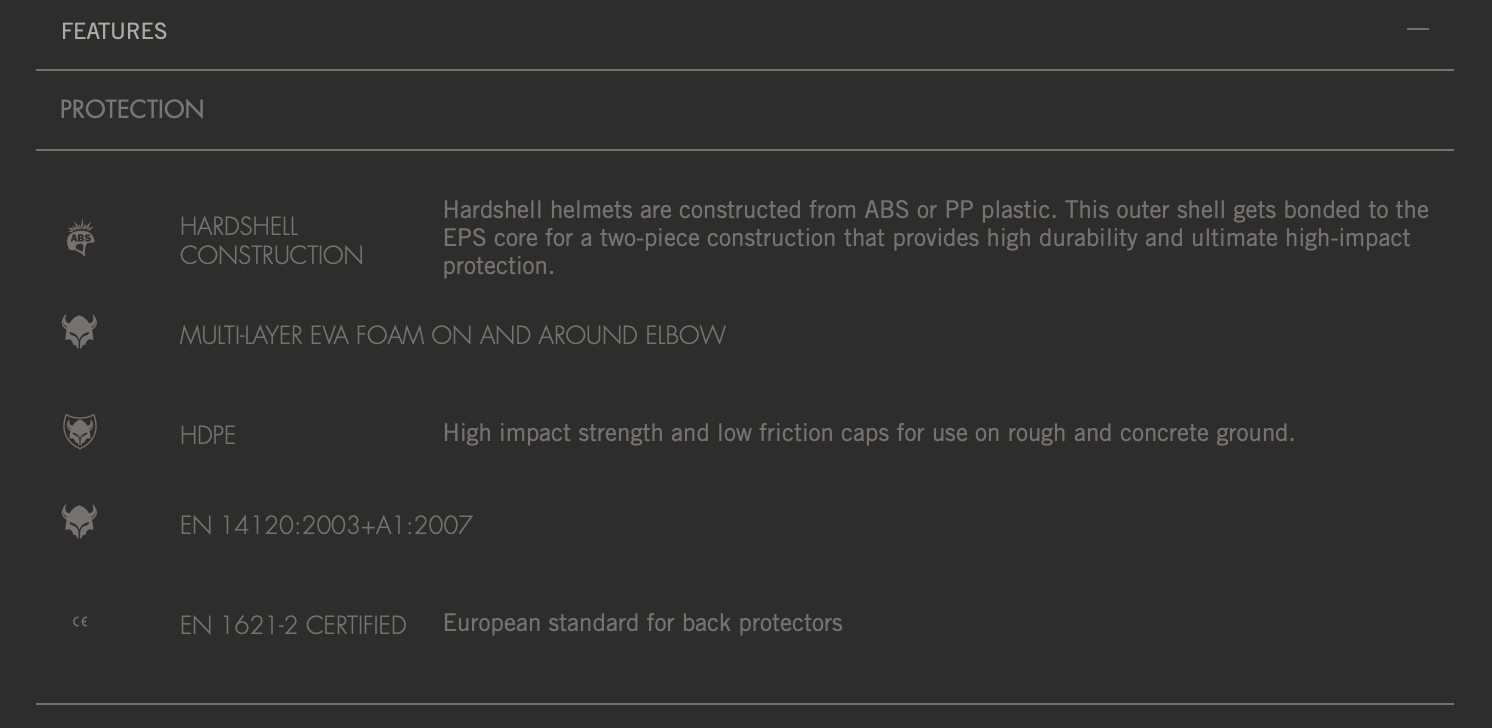Viewport: 1492px width, 728px height.
Task: Click 'European standard for back protectors' text
Action: [642, 623]
